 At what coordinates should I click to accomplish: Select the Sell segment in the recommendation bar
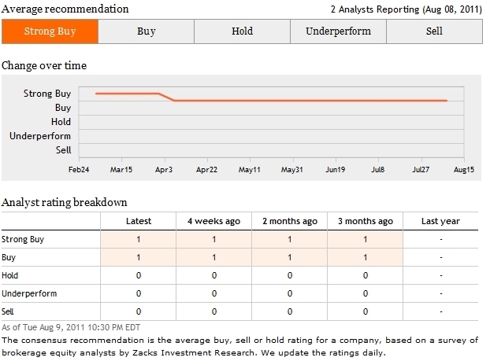point(434,31)
